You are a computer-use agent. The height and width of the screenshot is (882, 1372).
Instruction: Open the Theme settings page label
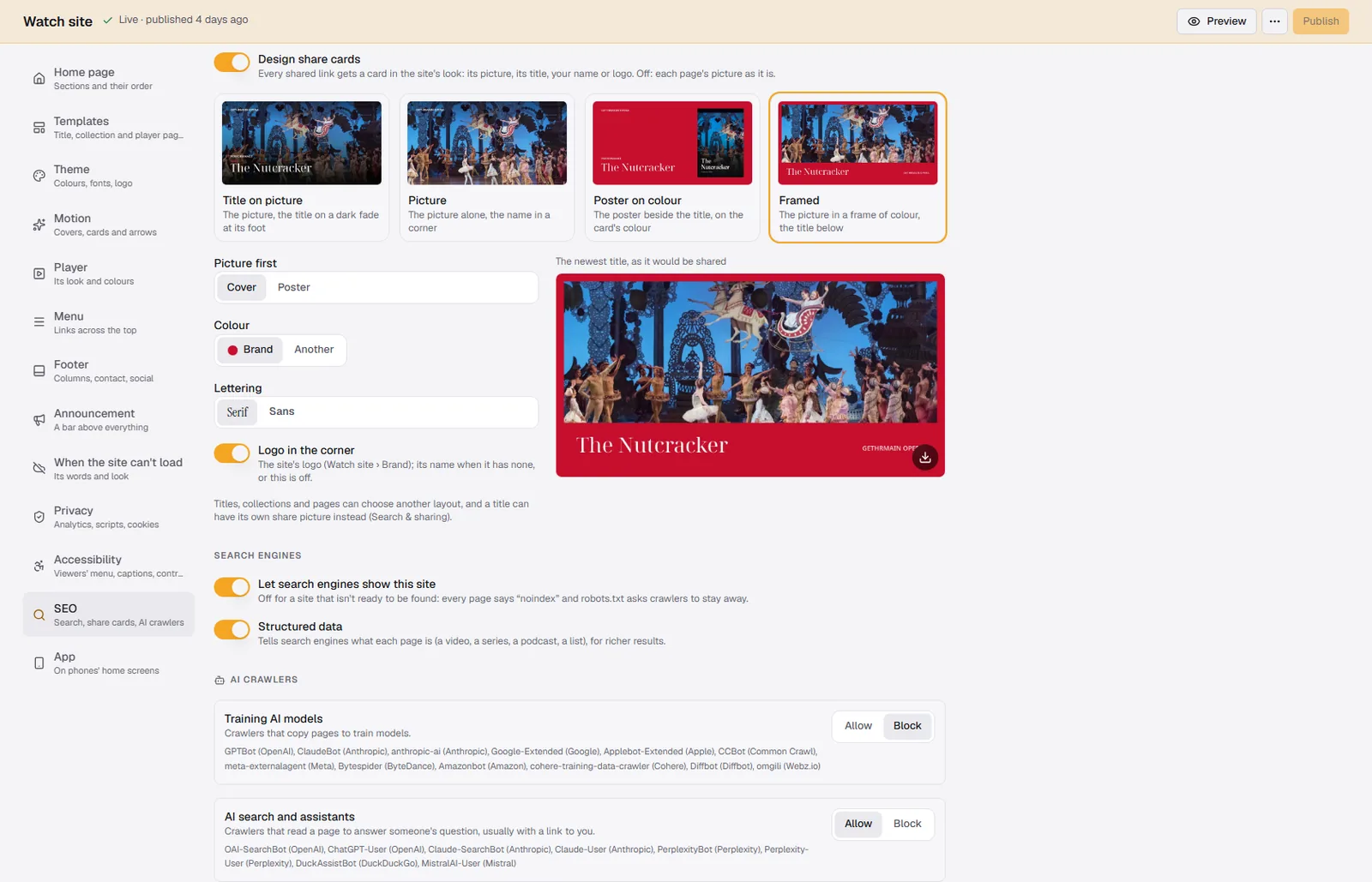[x=72, y=170]
